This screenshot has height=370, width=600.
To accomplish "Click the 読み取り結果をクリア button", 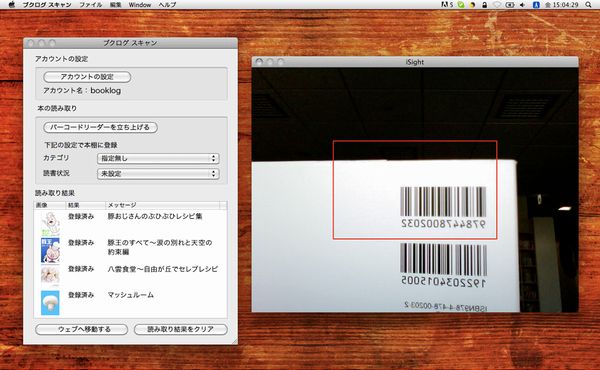I will [181, 329].
